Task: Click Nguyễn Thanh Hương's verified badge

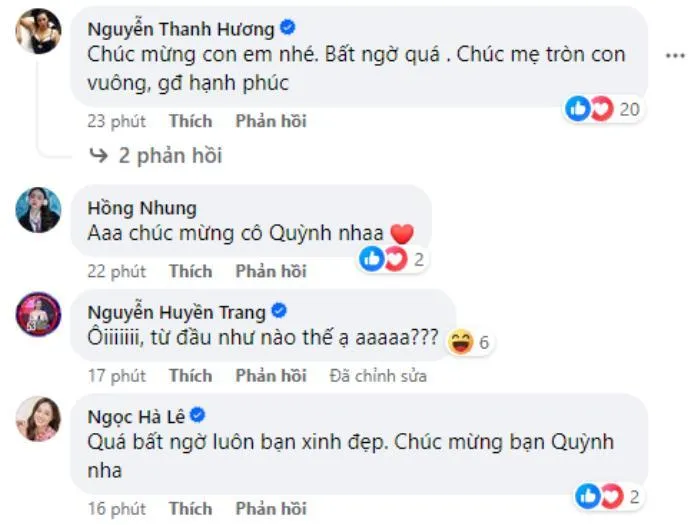Action: coord(288,28)
